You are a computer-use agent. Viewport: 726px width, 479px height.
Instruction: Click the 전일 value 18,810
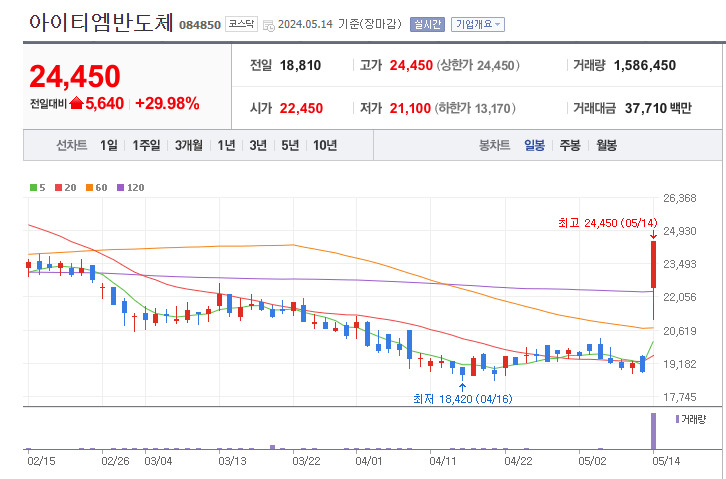tap(300, 65)
